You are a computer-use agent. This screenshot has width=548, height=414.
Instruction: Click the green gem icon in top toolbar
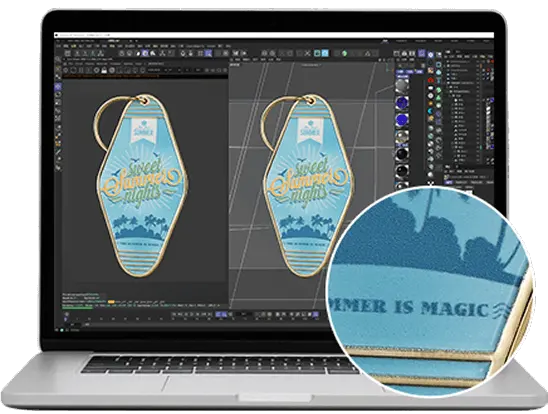point(345,53)
